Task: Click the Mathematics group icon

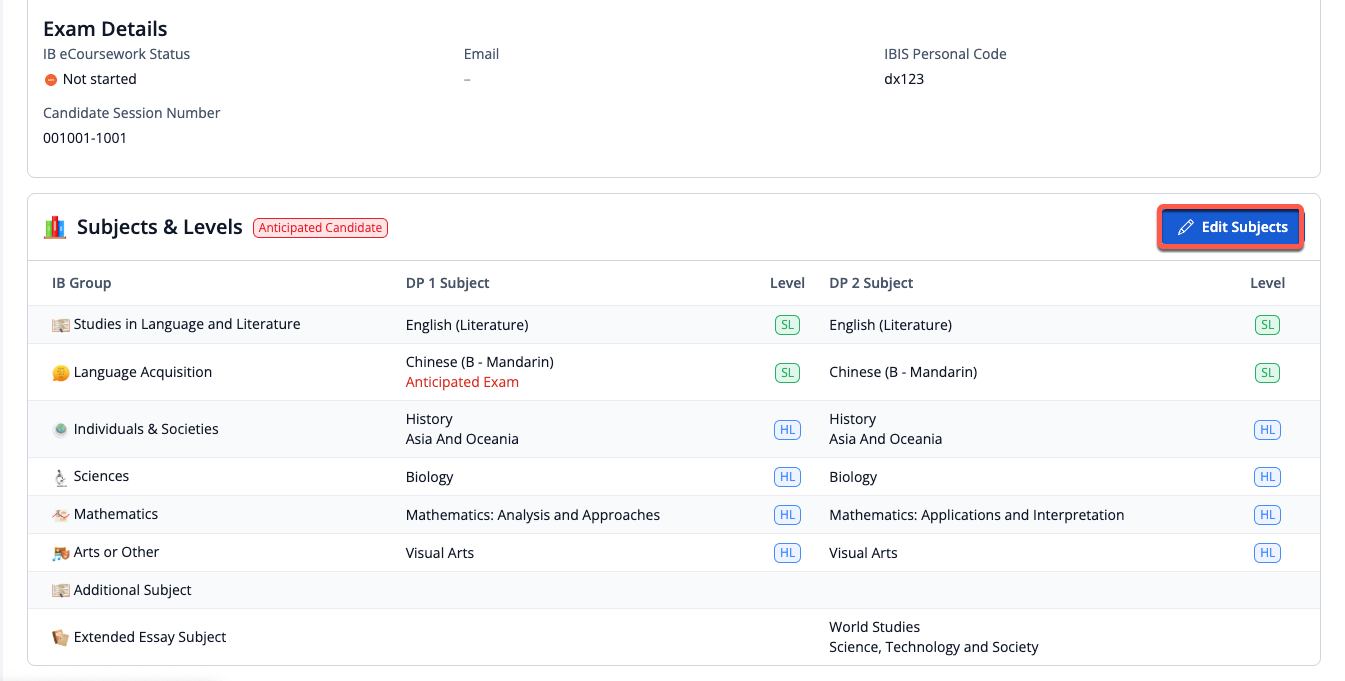Action: (x=61, y=515)
